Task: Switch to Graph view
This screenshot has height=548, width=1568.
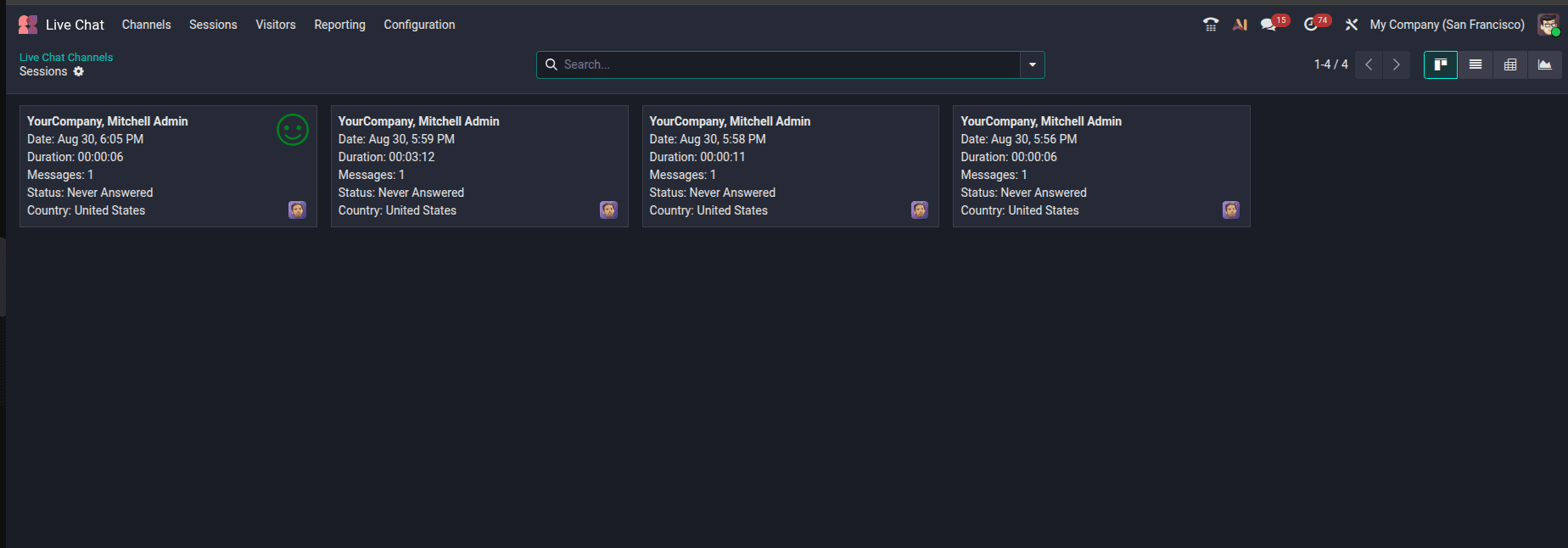Action: [1545, 64]
